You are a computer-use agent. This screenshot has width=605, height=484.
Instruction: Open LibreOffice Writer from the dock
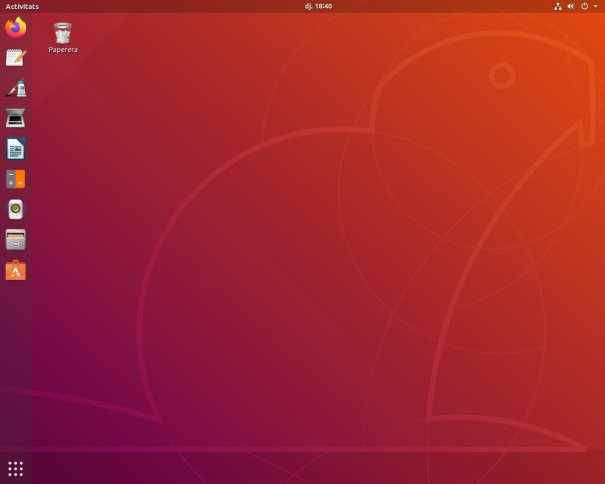(16, 149)
